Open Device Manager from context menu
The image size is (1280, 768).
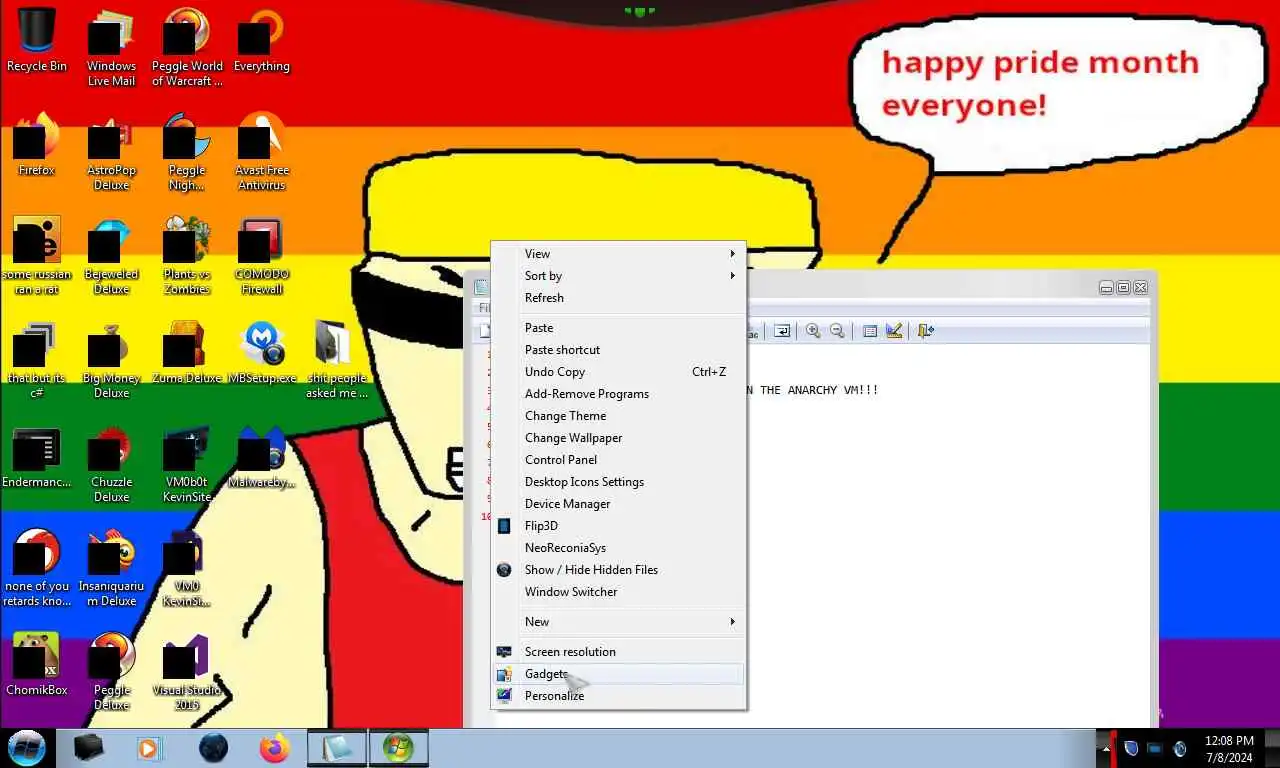pos(619,504)
